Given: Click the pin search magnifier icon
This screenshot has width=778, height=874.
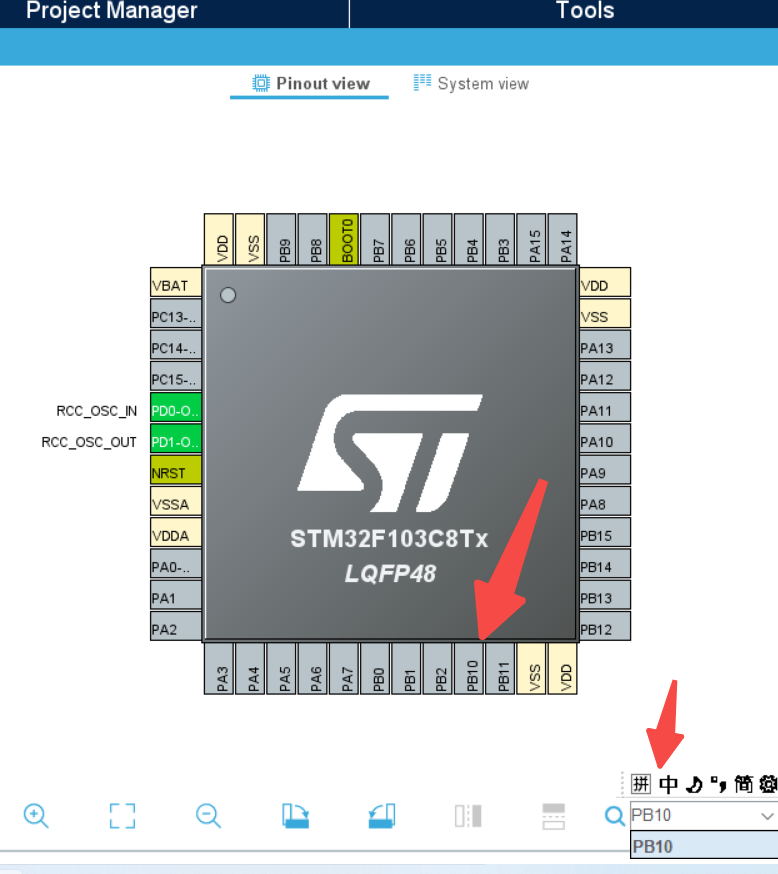Looking at the screenshot, I should tap(614, 816).
